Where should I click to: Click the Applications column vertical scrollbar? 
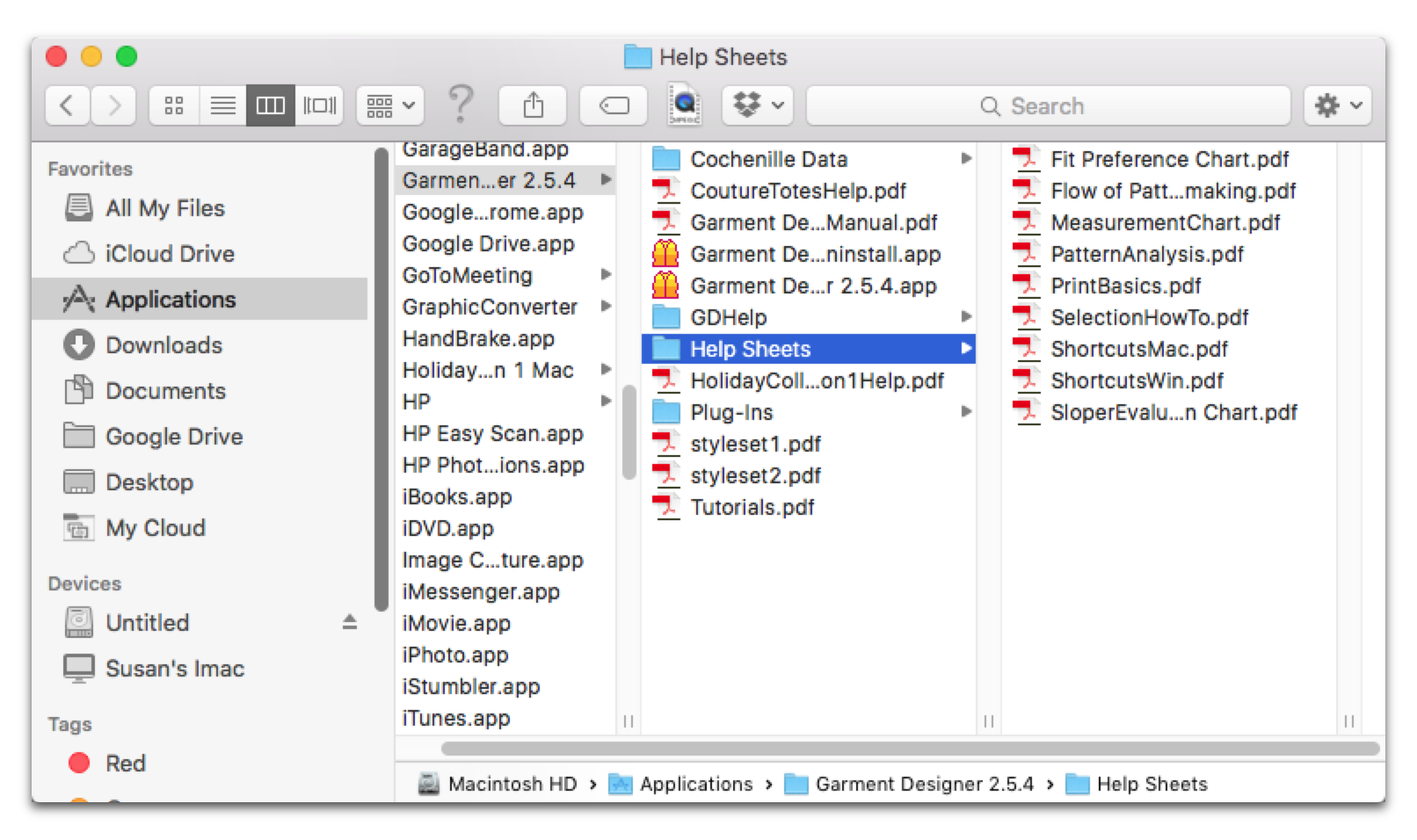click(629, 432)
